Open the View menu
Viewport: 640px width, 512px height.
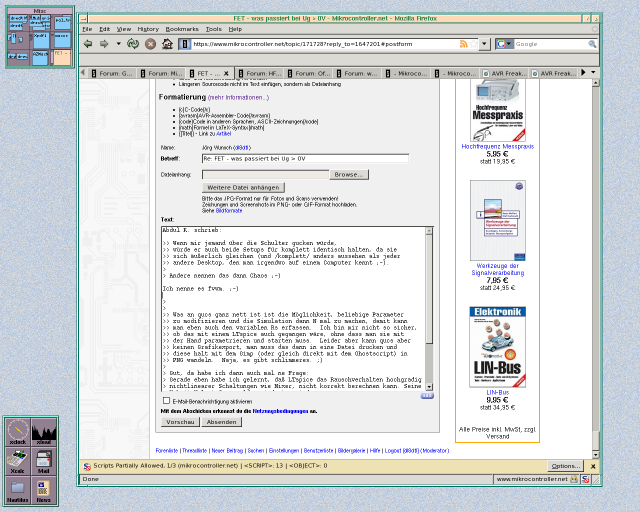124,29
